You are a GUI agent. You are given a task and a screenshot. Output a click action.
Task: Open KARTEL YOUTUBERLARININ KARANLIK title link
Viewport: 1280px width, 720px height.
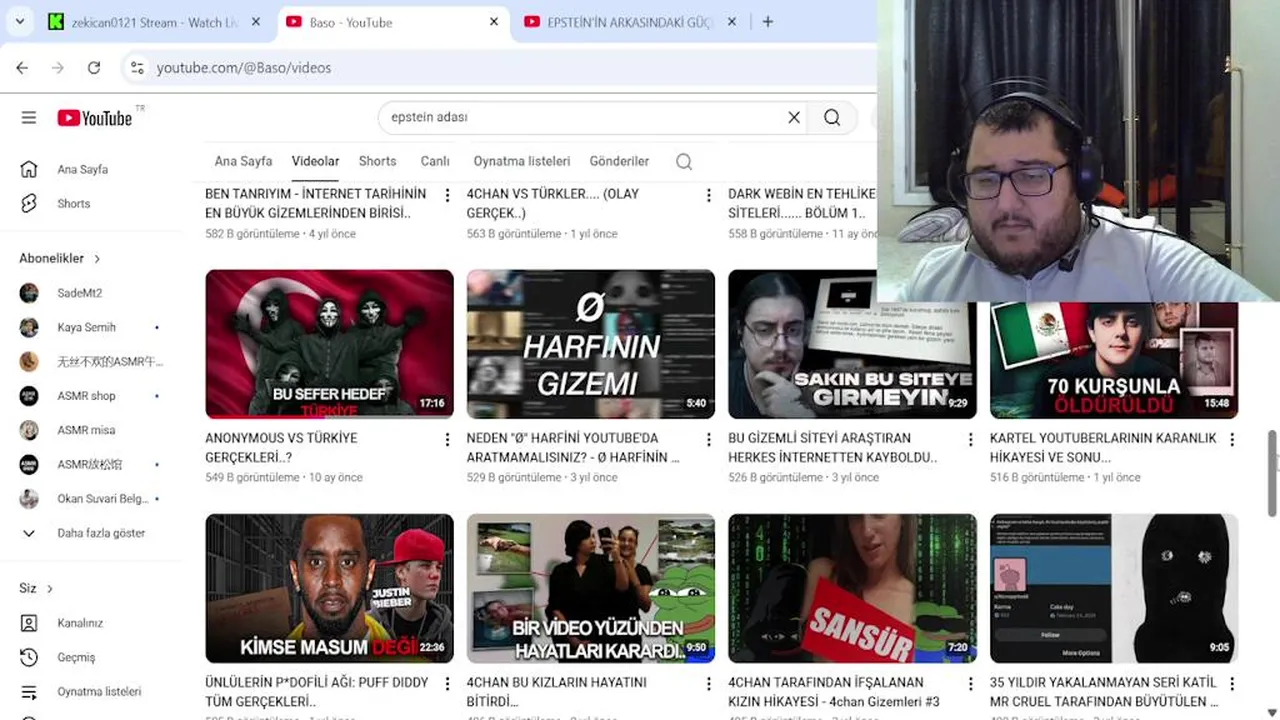click(1103, 448)
